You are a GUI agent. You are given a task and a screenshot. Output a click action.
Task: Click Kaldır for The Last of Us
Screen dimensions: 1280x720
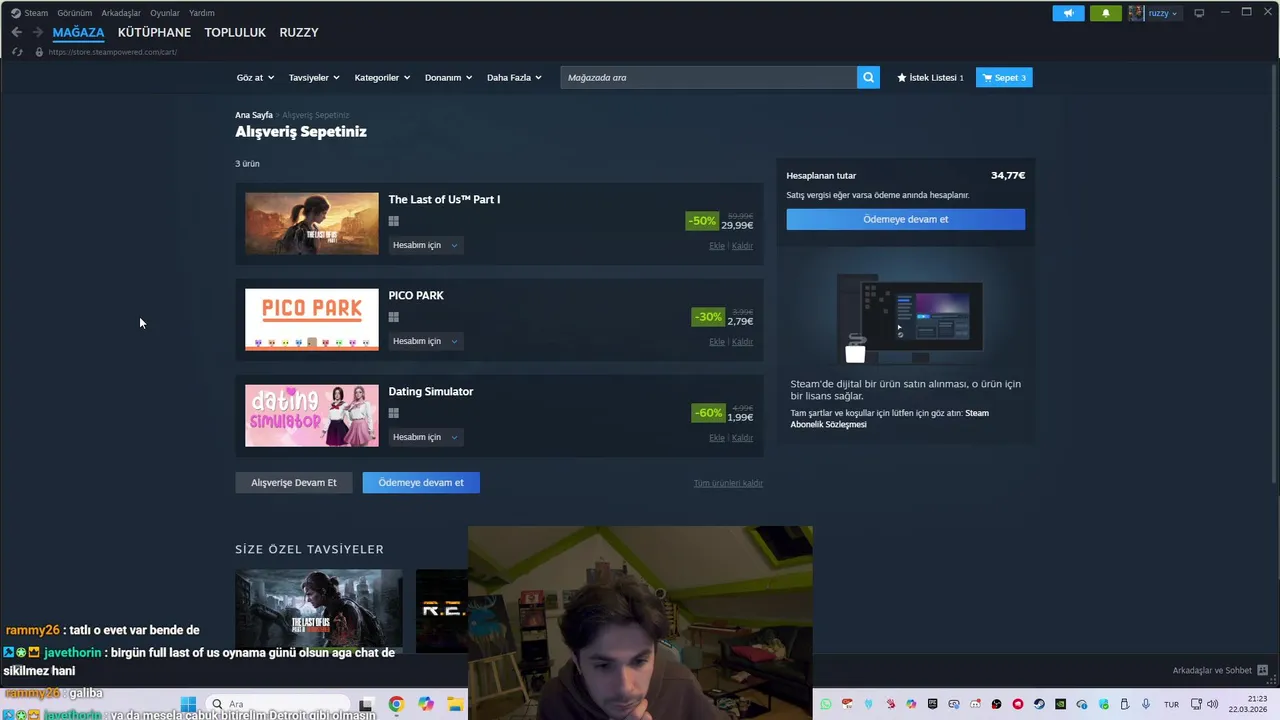(742, 245)
